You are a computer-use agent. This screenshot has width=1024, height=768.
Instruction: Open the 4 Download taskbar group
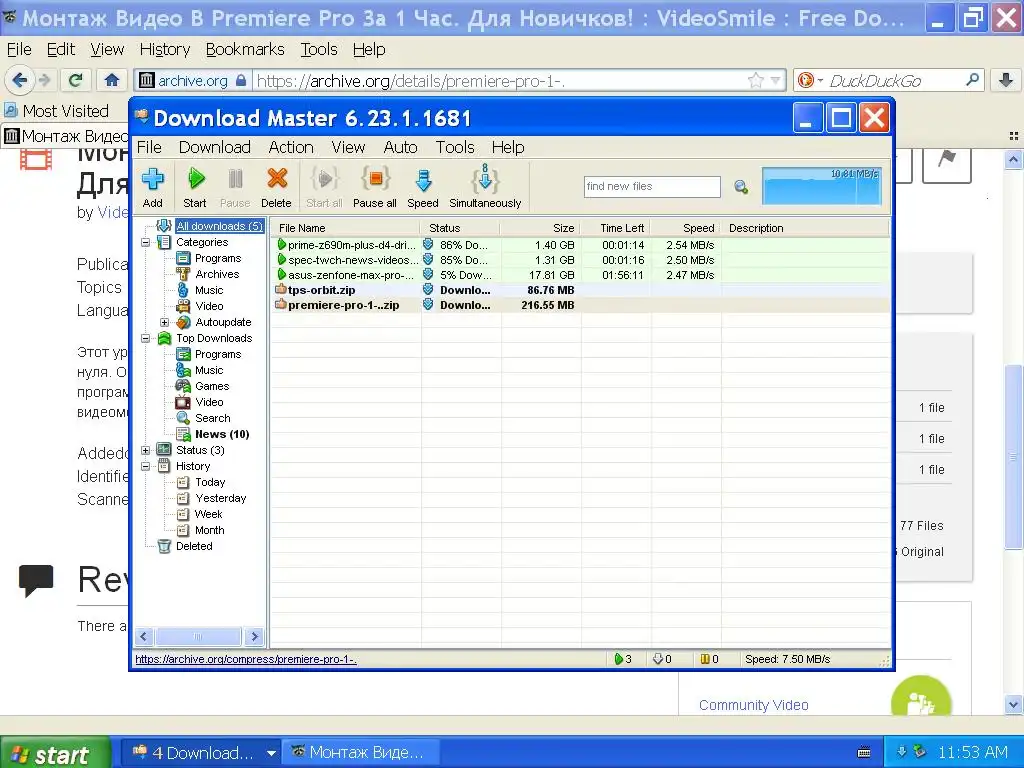point(202,753)
